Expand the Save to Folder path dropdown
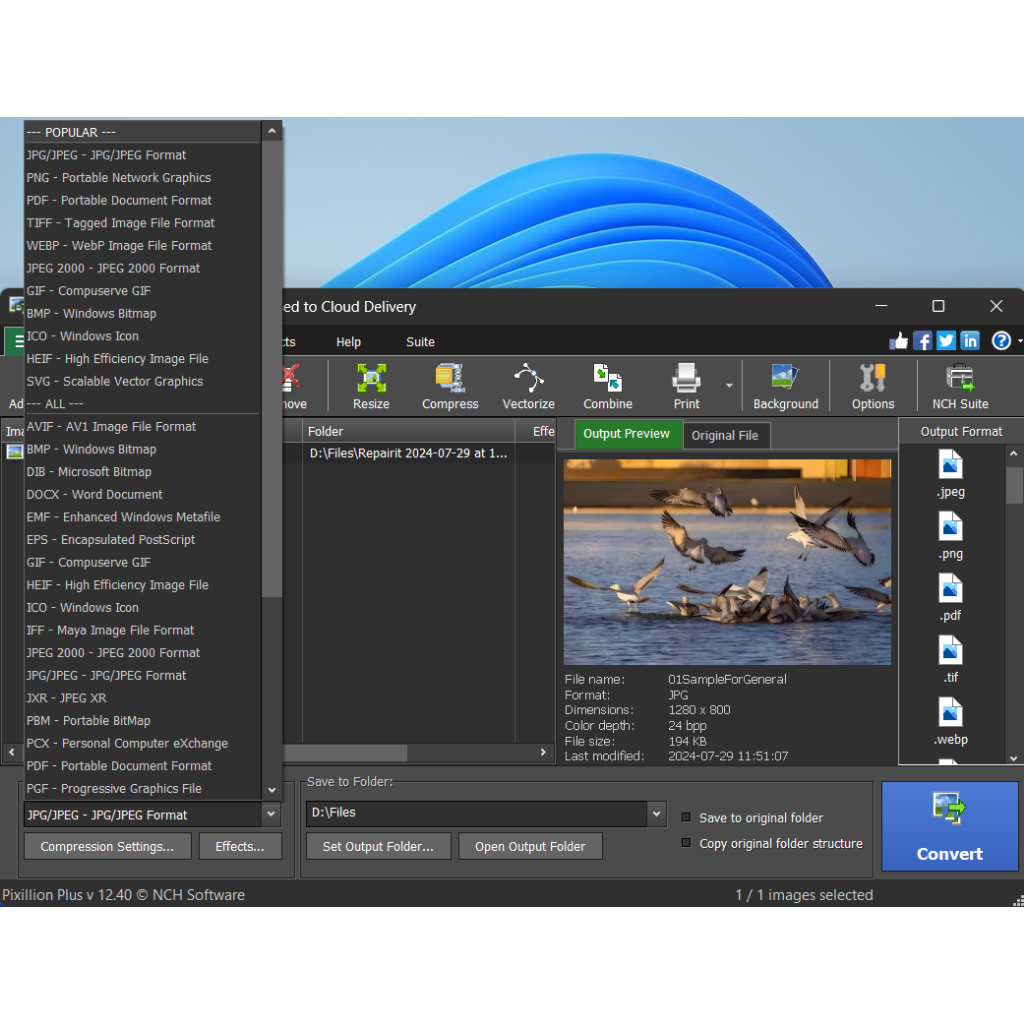 (656, 814)
